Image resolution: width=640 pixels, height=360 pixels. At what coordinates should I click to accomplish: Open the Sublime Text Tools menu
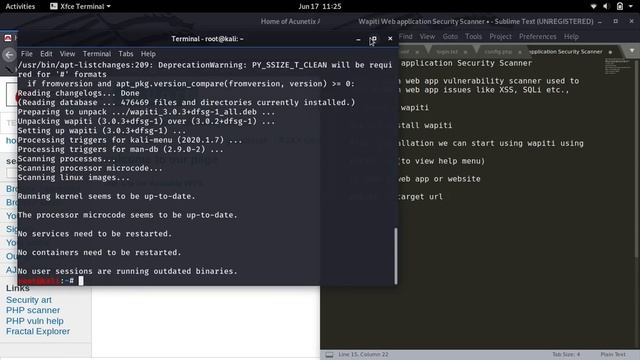coord(473,36)
